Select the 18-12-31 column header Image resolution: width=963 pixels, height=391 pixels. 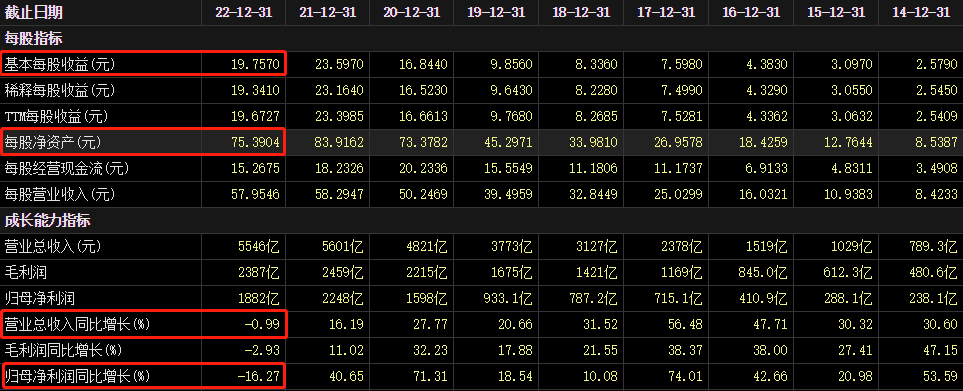point(581,12)
